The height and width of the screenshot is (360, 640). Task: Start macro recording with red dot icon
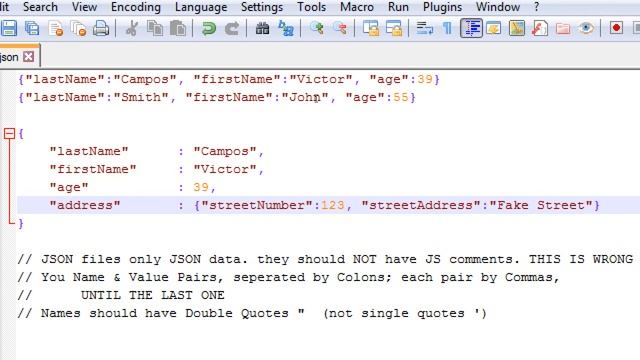[616, 28]
